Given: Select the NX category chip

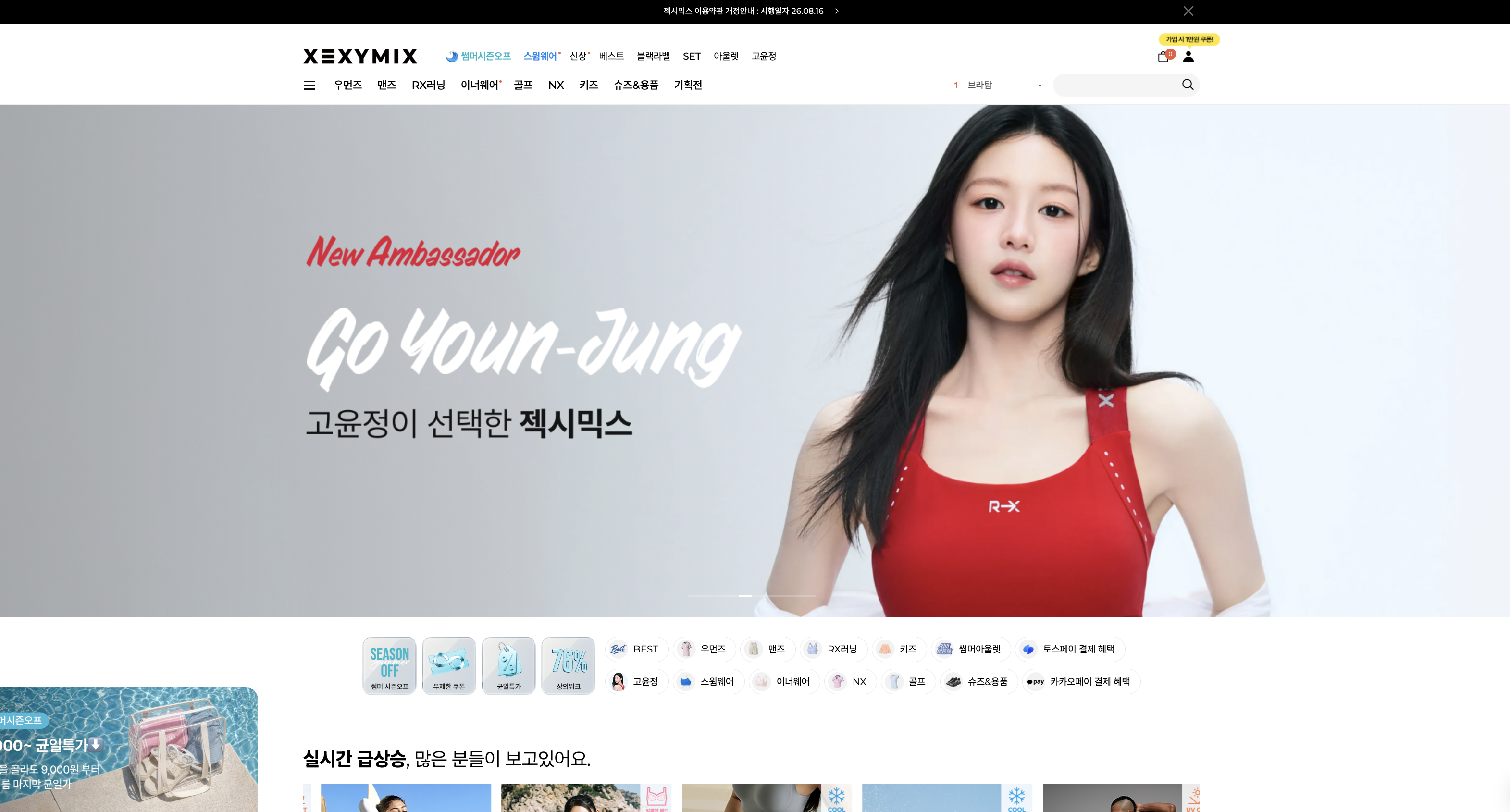Looking at the screenshot, I should coord(851,682).
